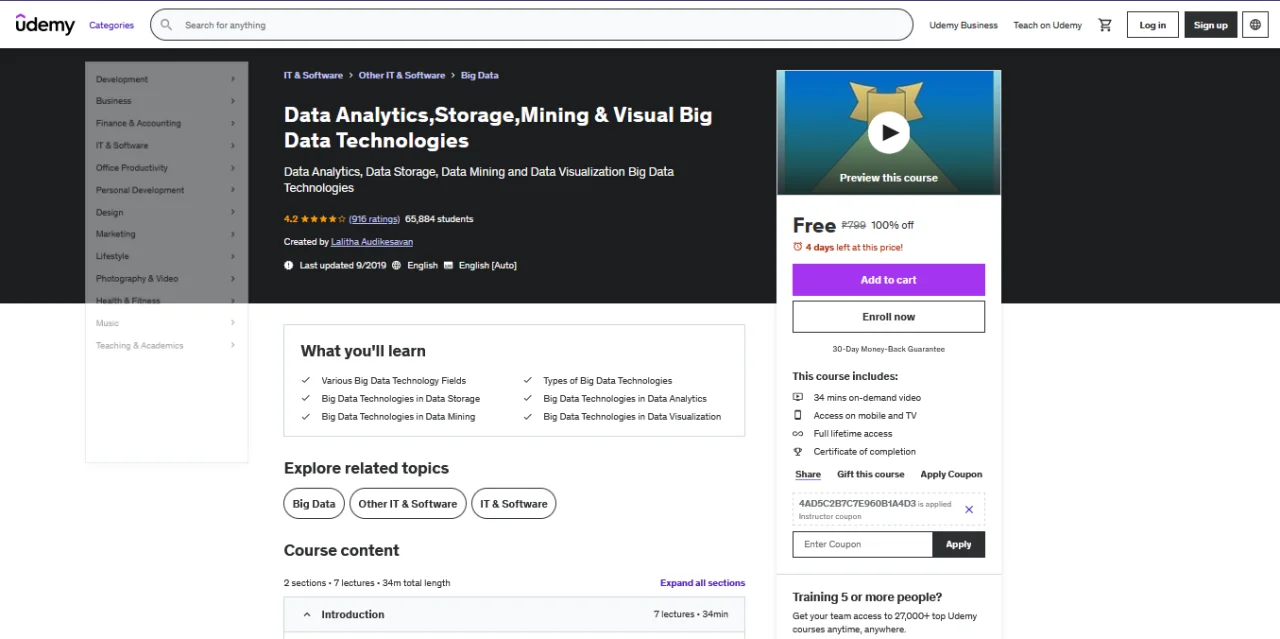Open instructor Lalitha Audikesavan profile
This screenshot has width=1280, height=639.
pos(372,242)
